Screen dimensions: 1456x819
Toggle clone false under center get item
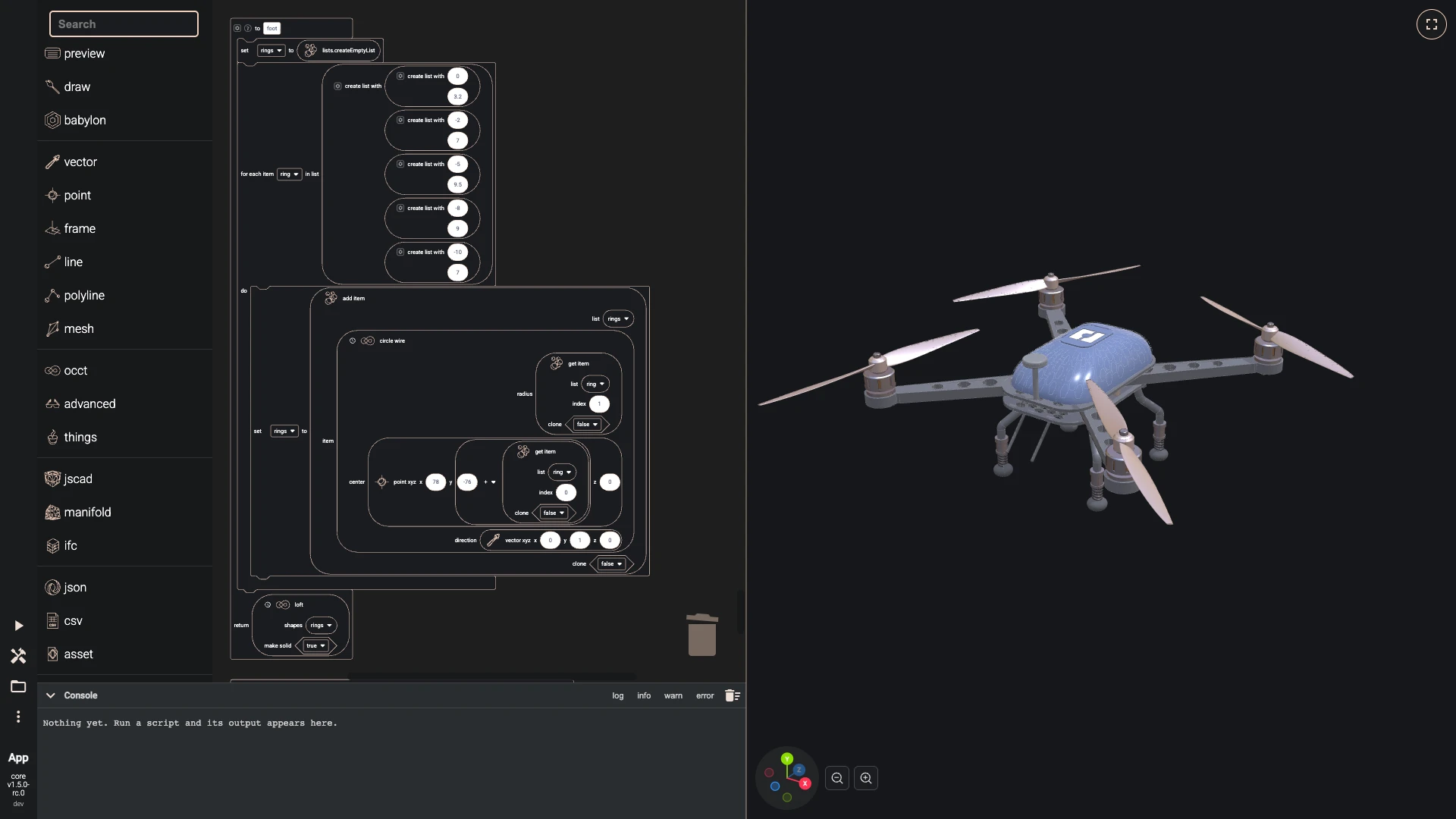tap(554, 513)
